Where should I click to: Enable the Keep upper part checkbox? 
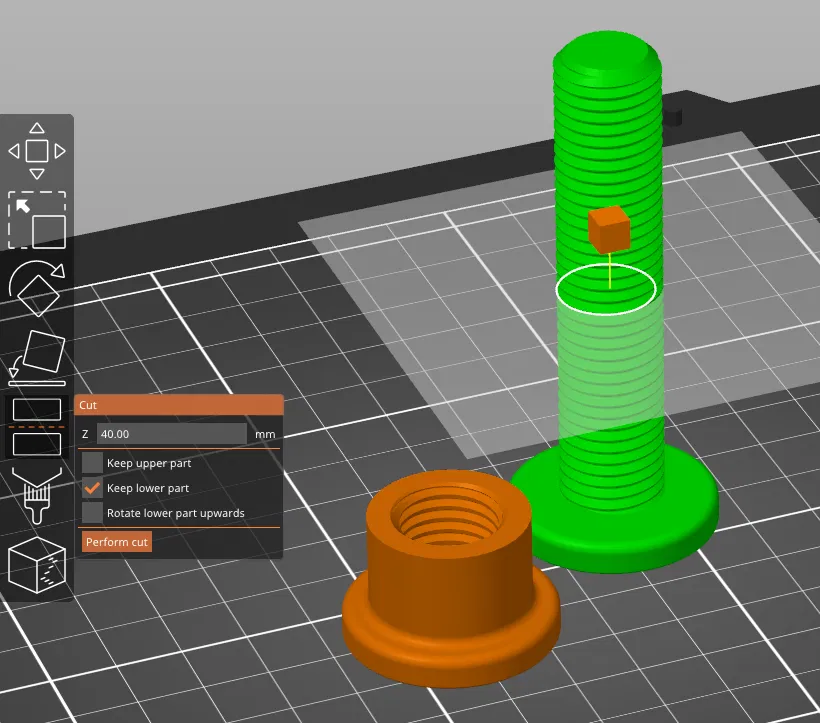(92, 463)
